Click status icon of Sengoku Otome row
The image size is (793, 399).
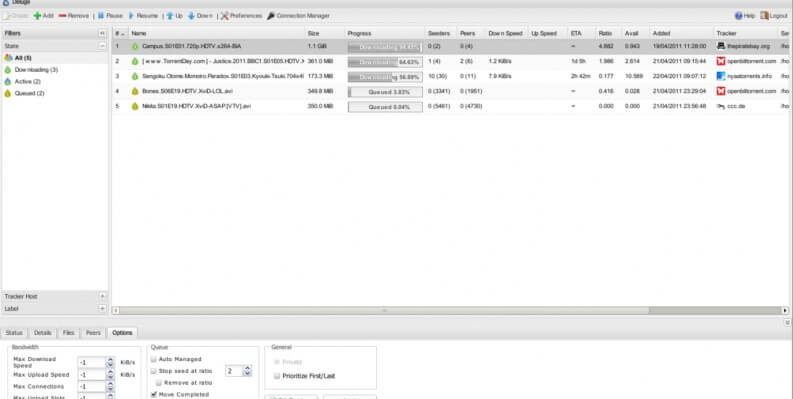click(x=135, y=76)
